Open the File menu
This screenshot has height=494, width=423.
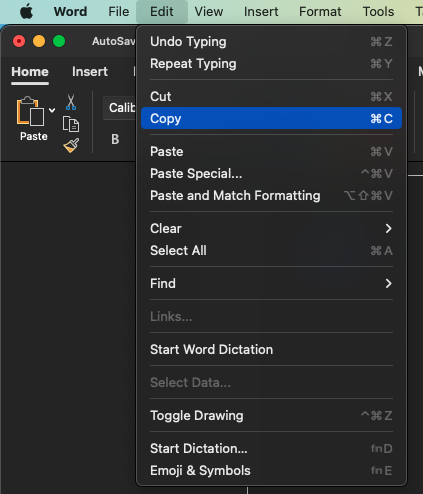(x=119, y=12)
